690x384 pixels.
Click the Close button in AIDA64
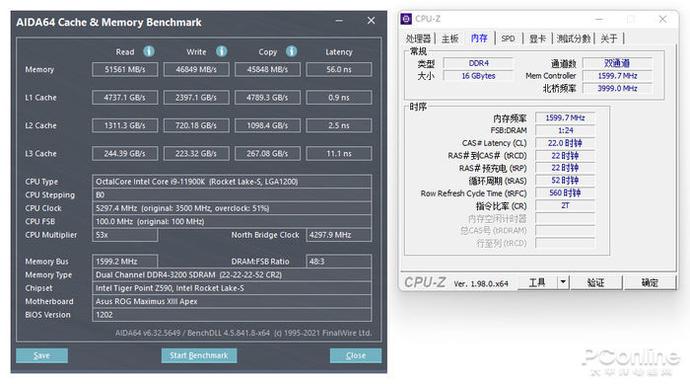tap(356, 355)
